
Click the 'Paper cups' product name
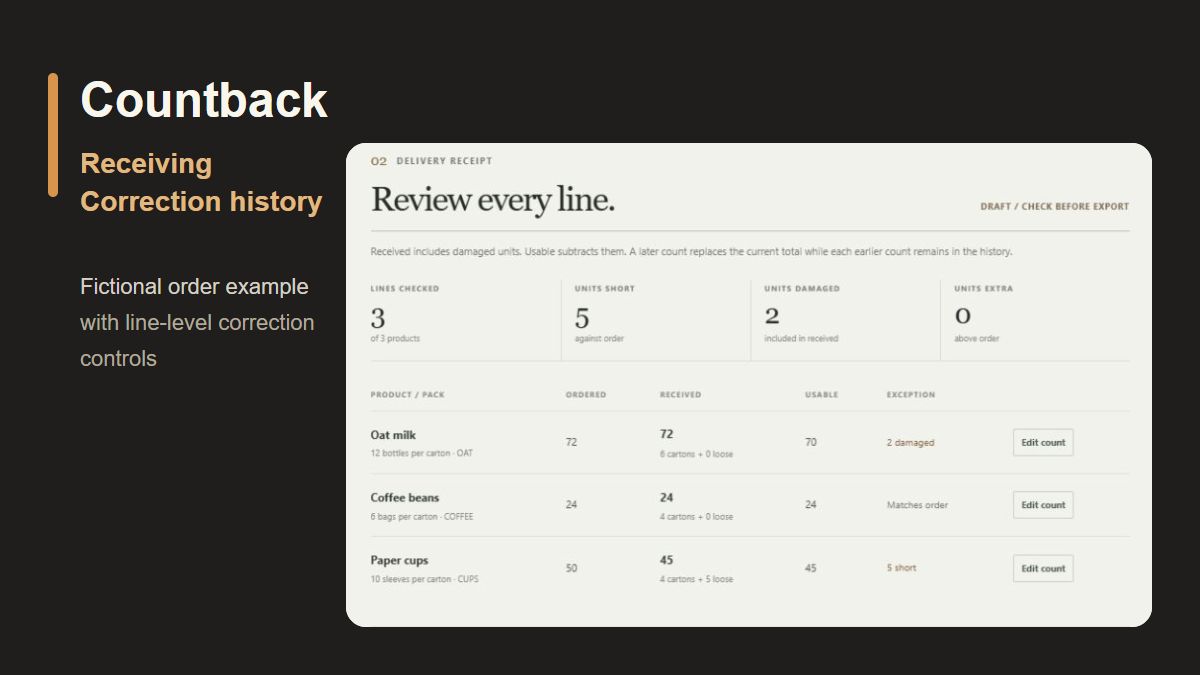coord(399,560)
